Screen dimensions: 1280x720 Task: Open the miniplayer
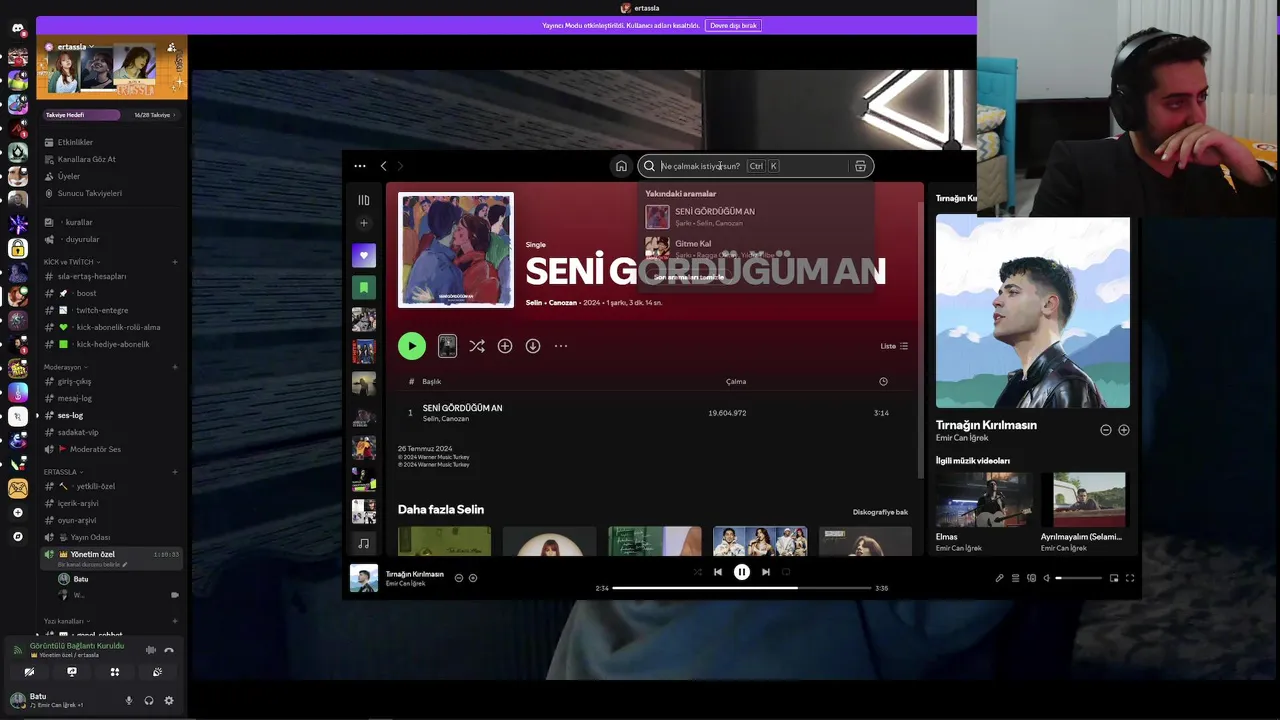point(1114,578)
